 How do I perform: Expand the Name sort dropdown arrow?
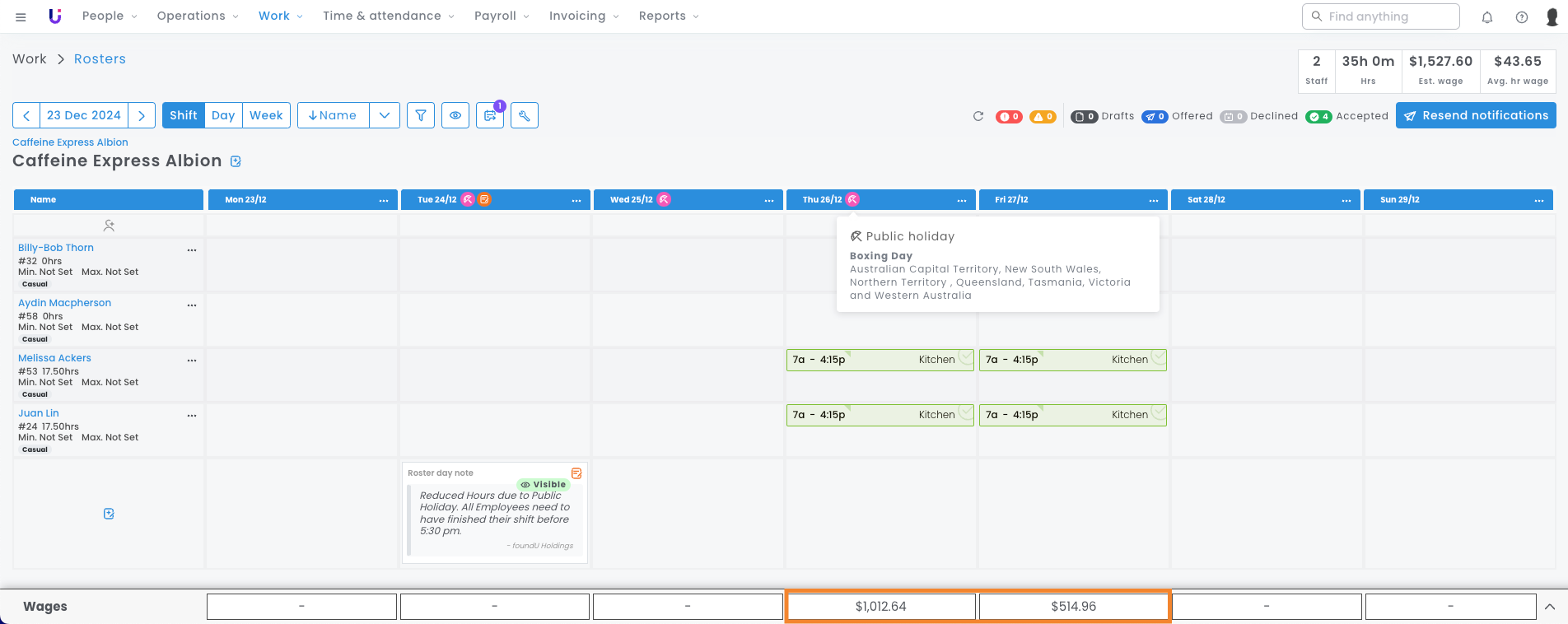pyautogui.click(x=385, y=115)
